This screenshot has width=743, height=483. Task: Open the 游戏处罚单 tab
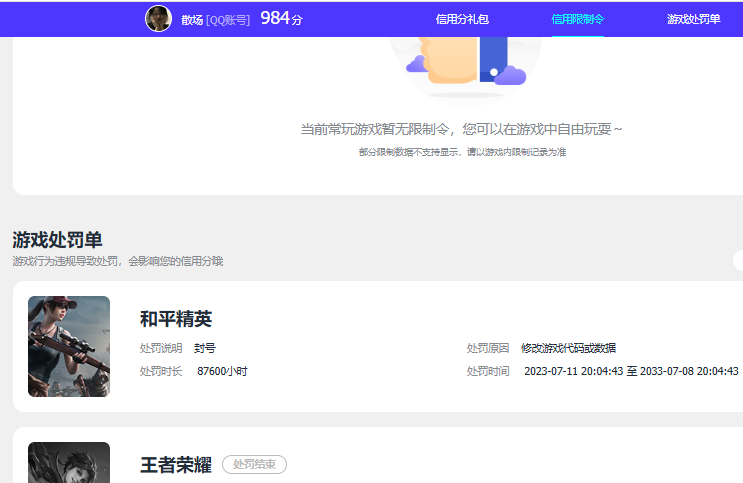693,19
